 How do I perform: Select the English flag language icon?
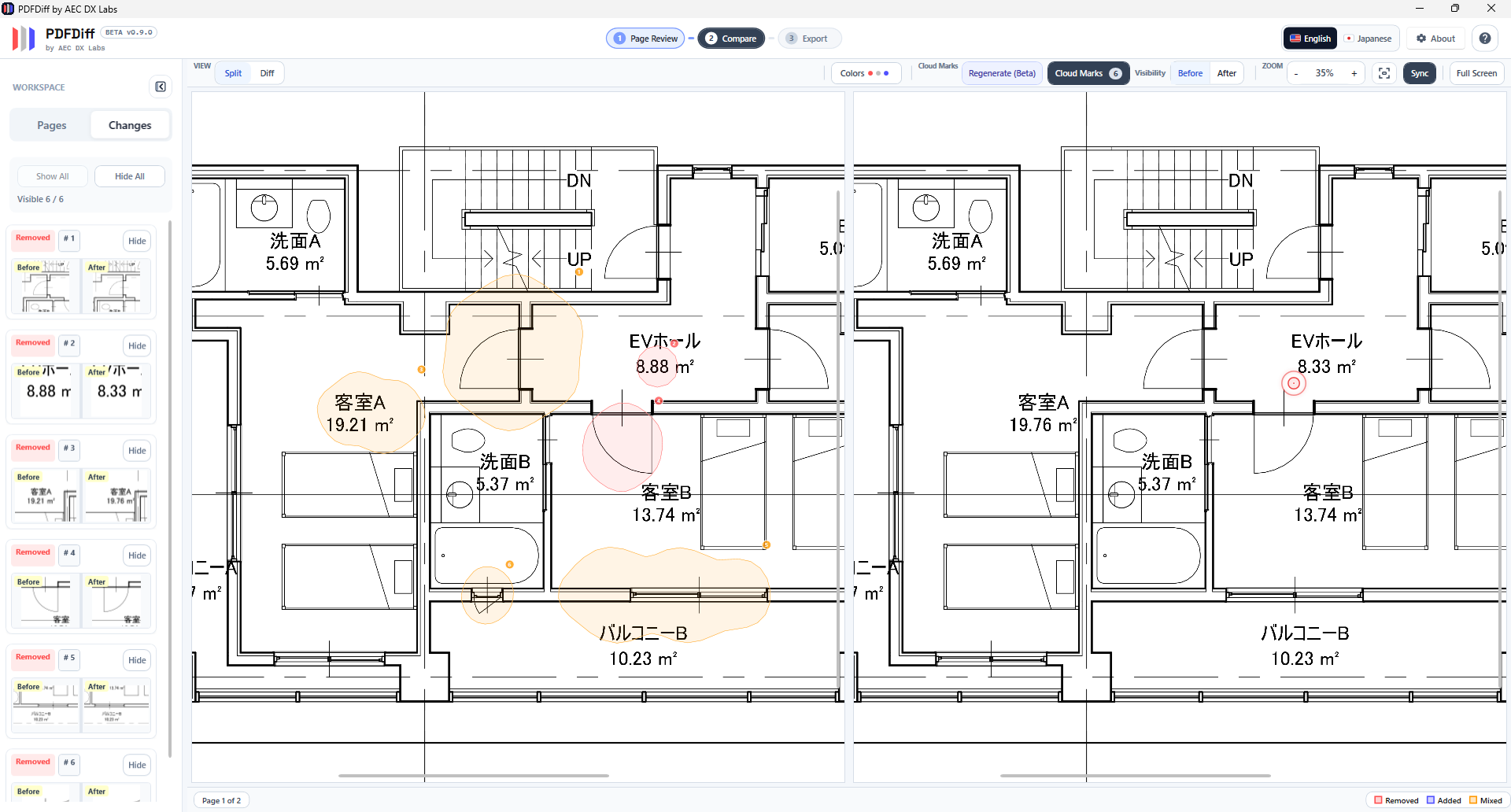(1295, 38)
